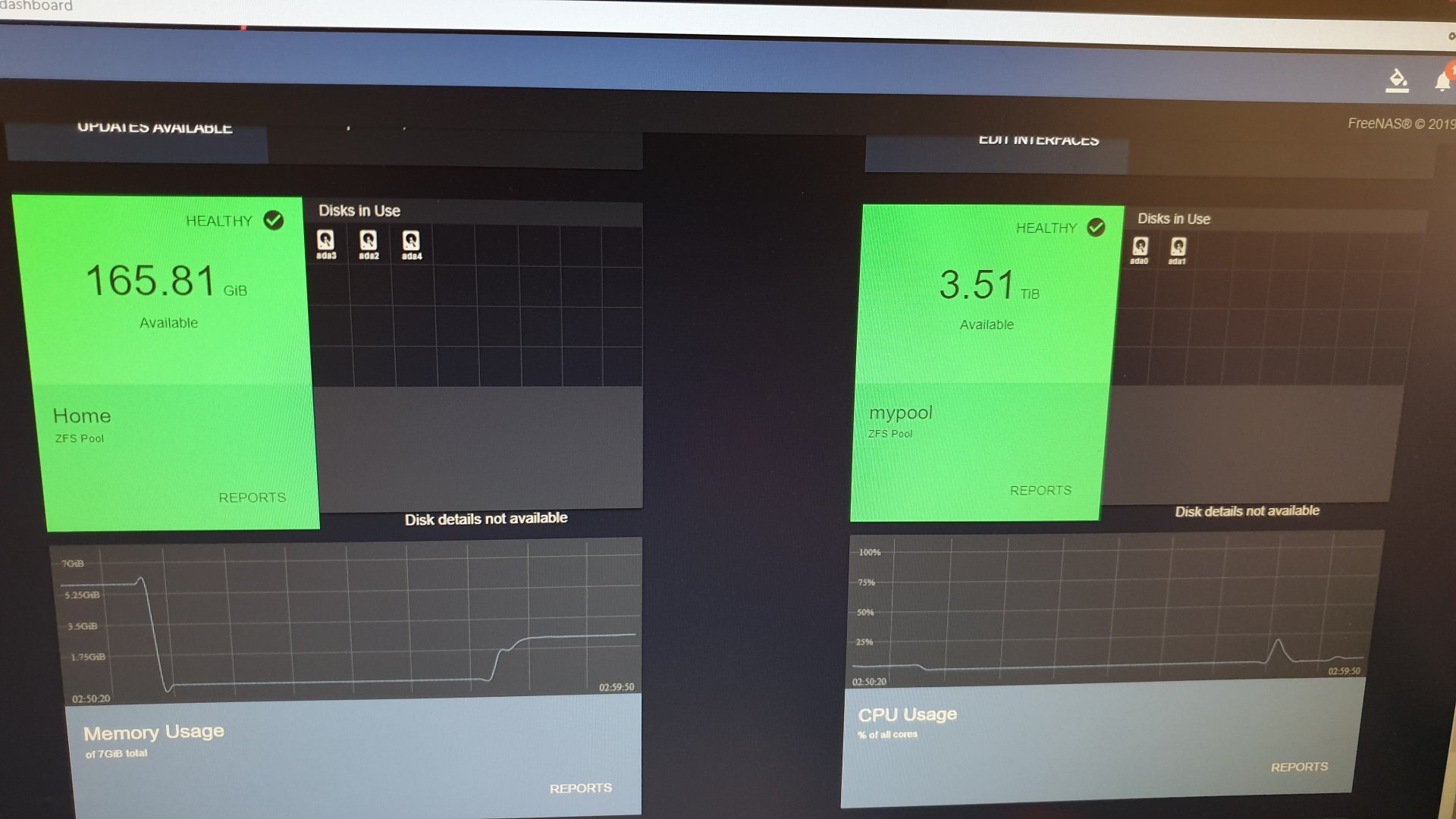This screenshot has width=1456, height=819.
Task: Open the theme color picker icon
Action: pyautogui.click(x=1397, y=80)
